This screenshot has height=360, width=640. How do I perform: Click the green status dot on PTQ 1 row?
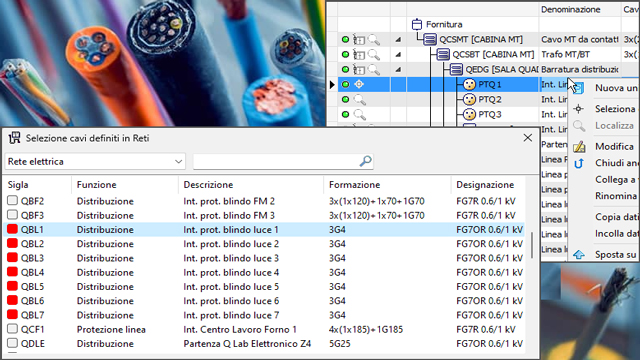(x=345, y=84)
